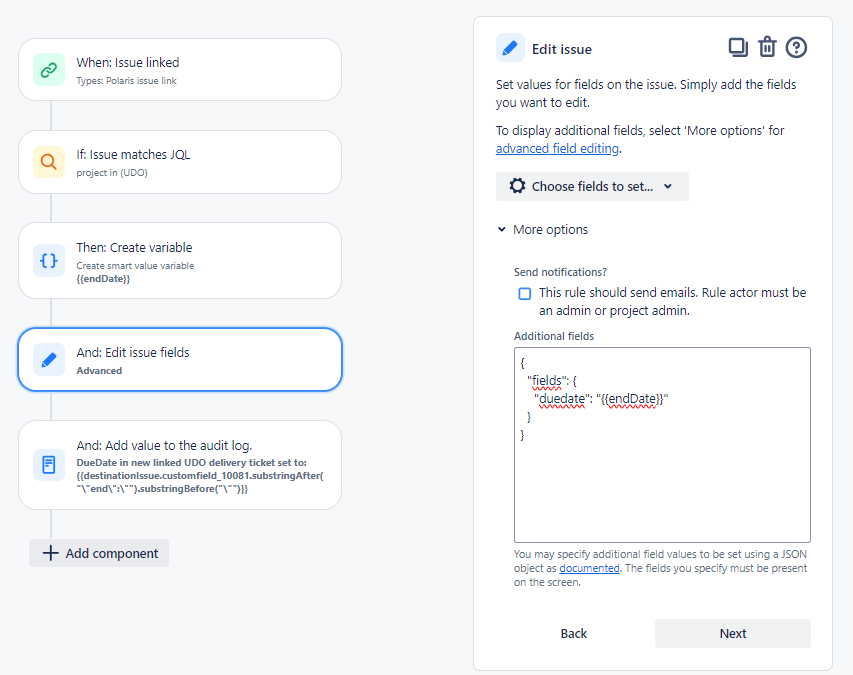
Task: Select the 'If: Issue matches JQL' component
Action: pyautogui.click(x=180, y=161)
